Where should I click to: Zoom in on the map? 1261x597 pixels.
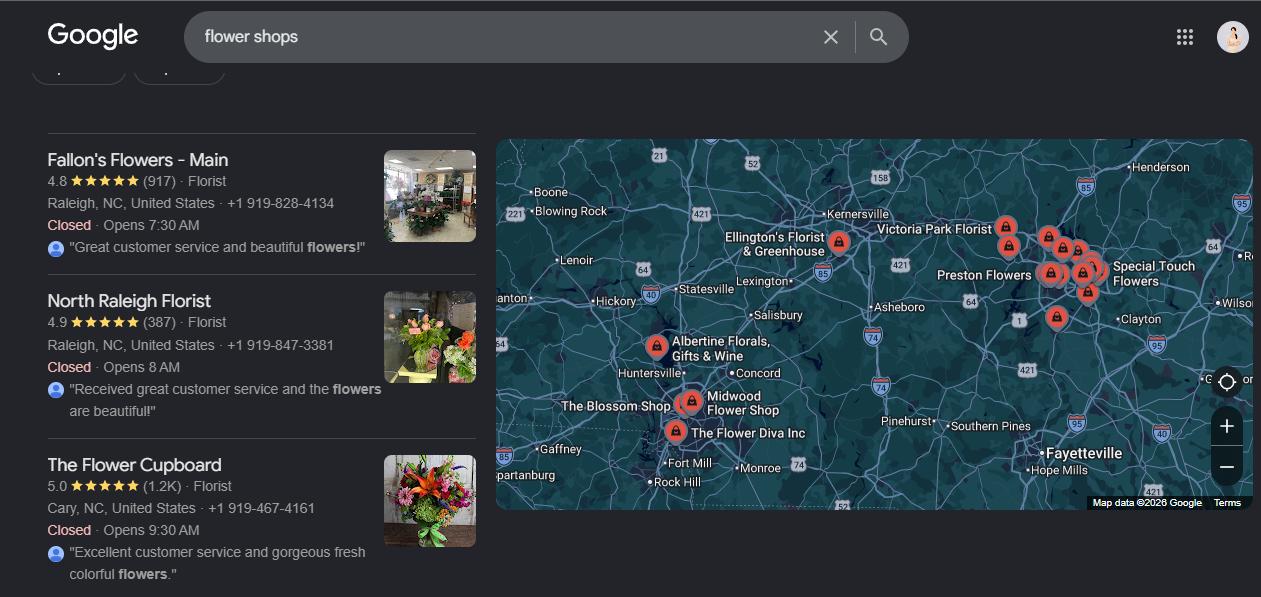(x=1227, y=427)
